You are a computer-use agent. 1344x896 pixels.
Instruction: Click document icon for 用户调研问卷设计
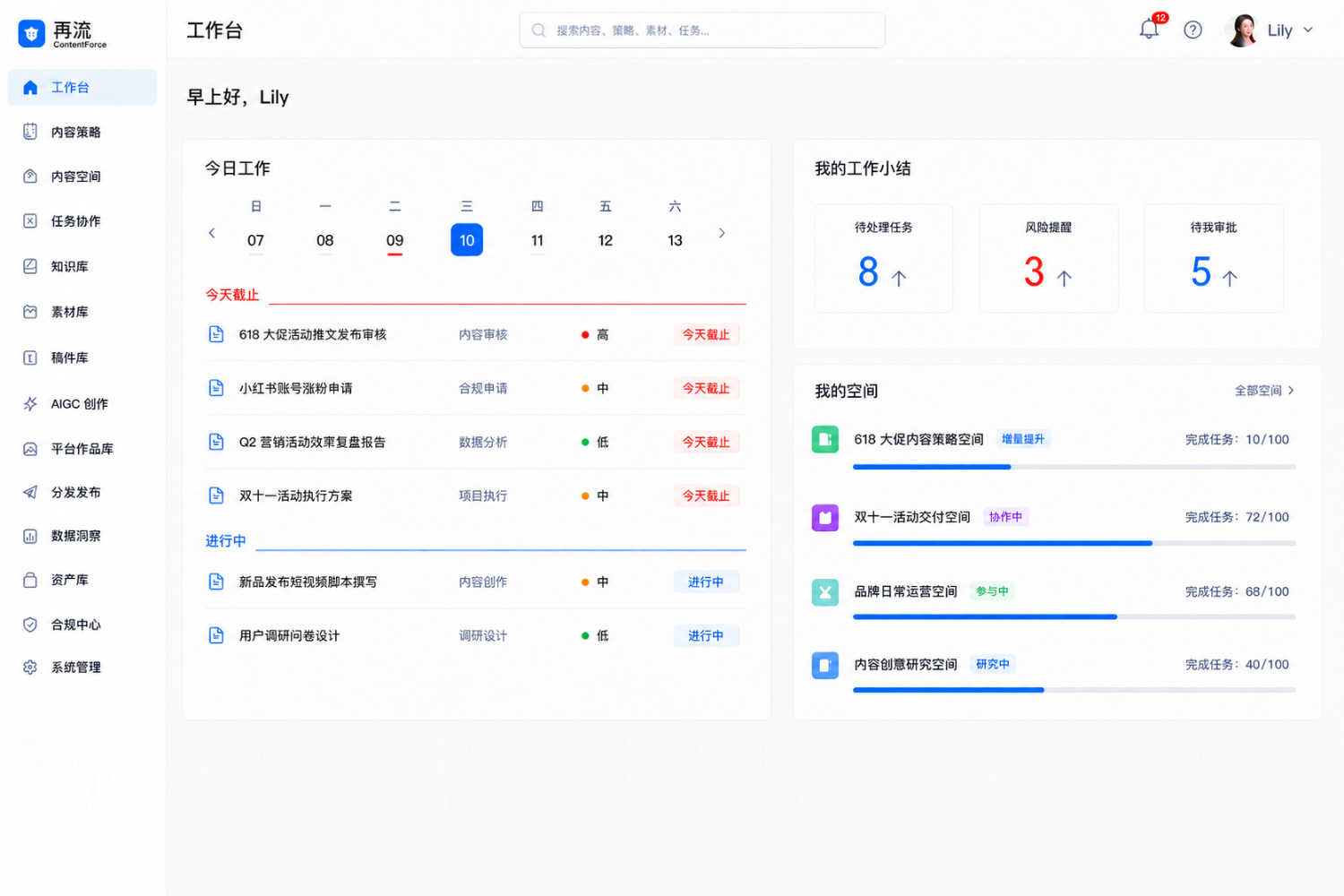(x=216, y=635)
